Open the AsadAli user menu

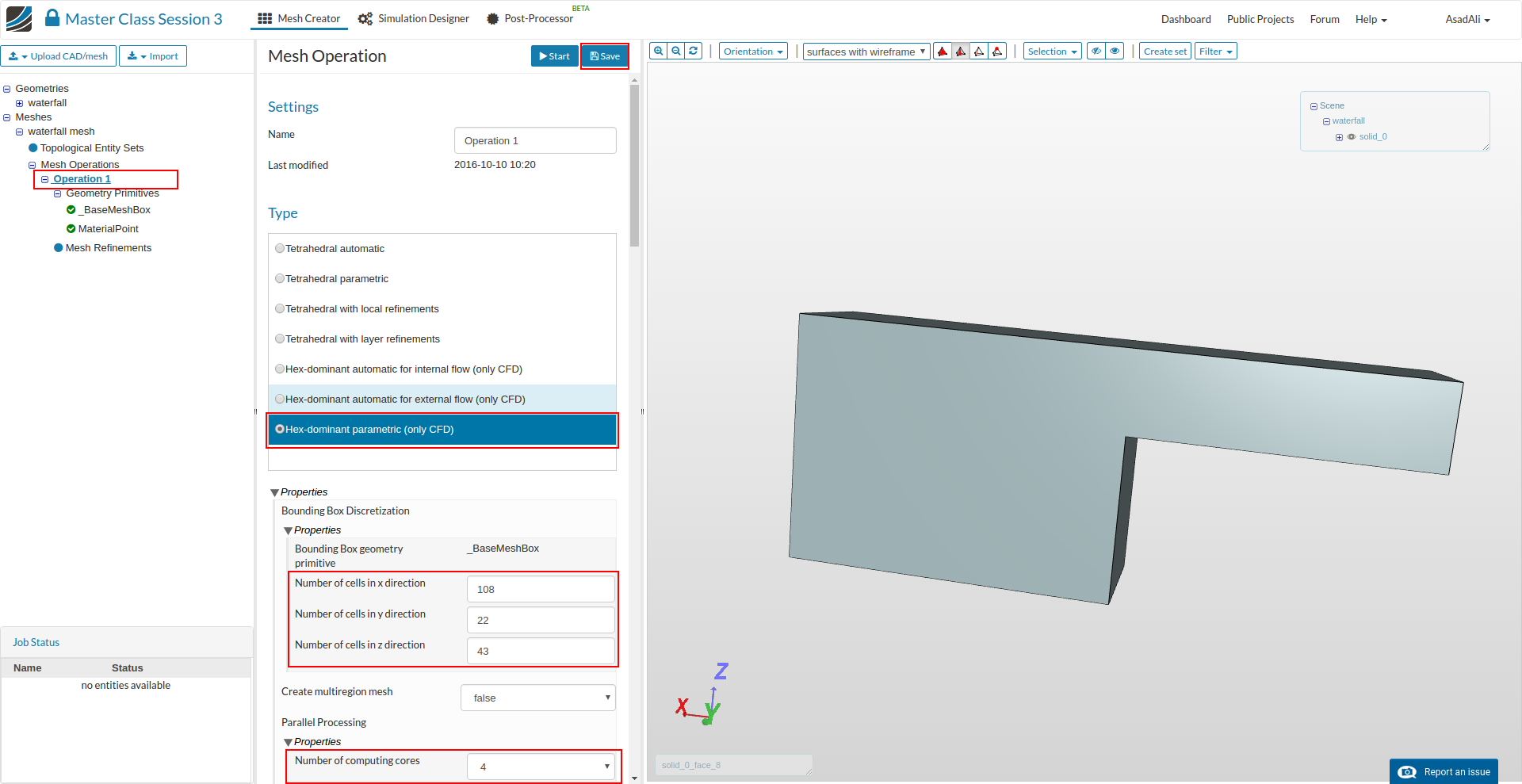pos(1467,19)
